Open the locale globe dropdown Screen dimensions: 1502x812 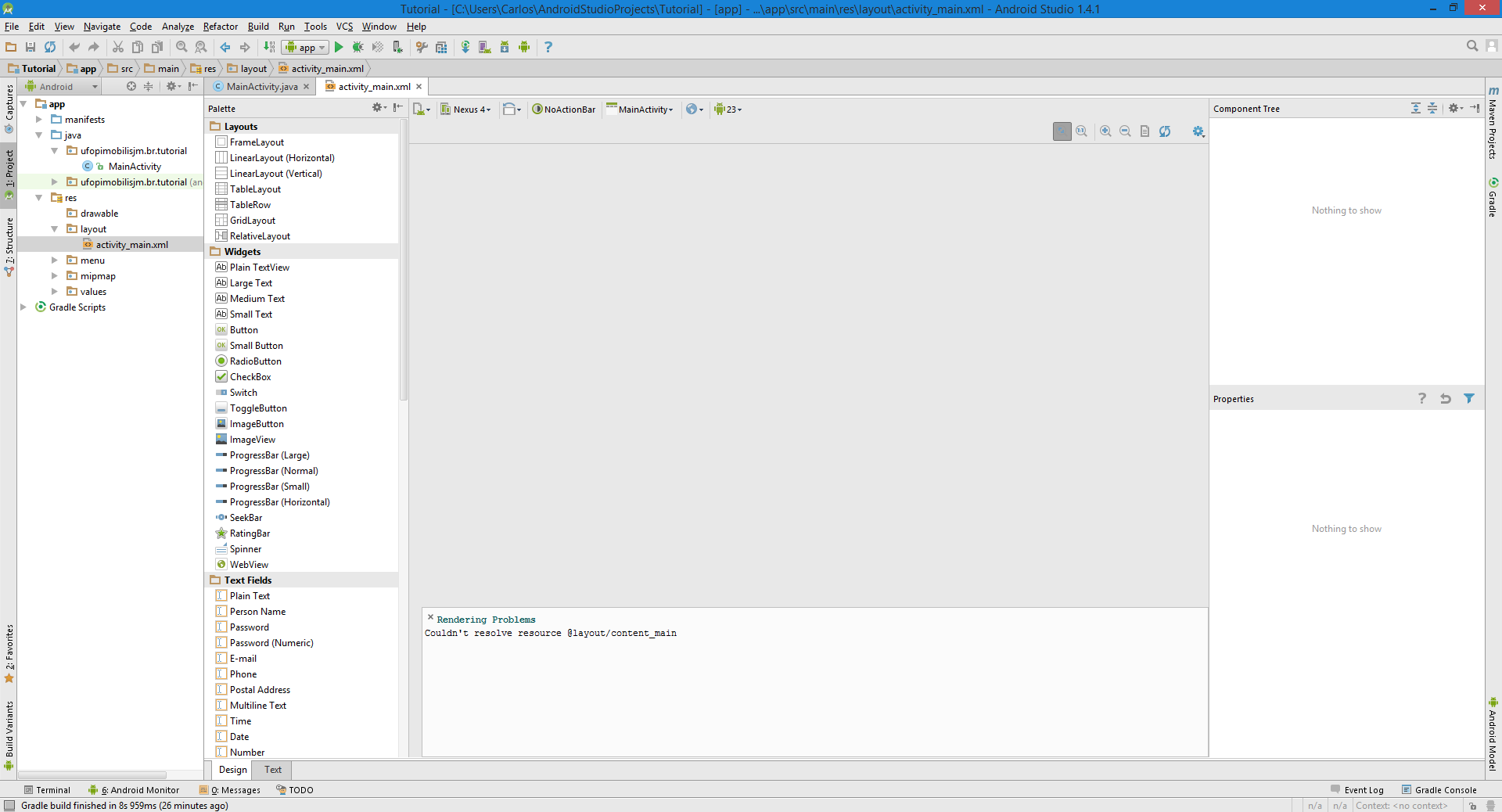point(695,109)
